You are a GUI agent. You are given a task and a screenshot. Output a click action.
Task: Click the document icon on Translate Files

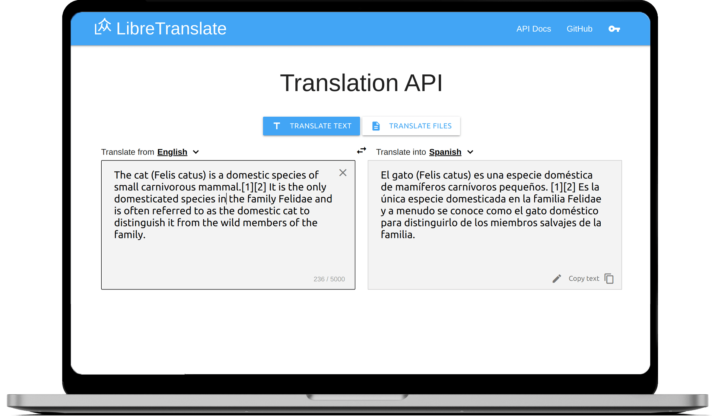(376, 126)
